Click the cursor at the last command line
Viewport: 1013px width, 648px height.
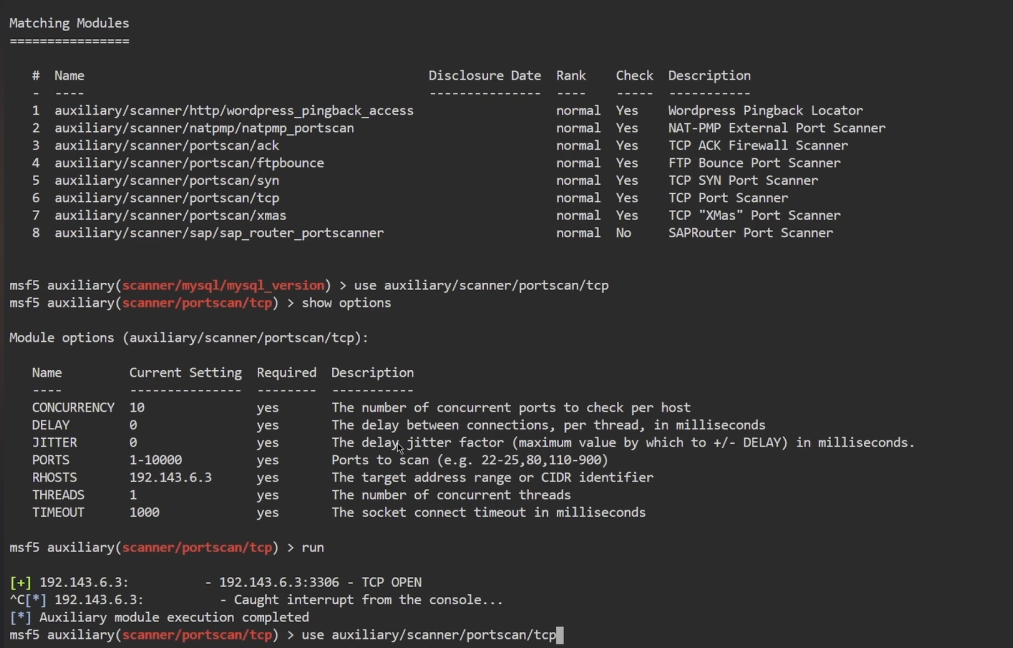point(560,635)
